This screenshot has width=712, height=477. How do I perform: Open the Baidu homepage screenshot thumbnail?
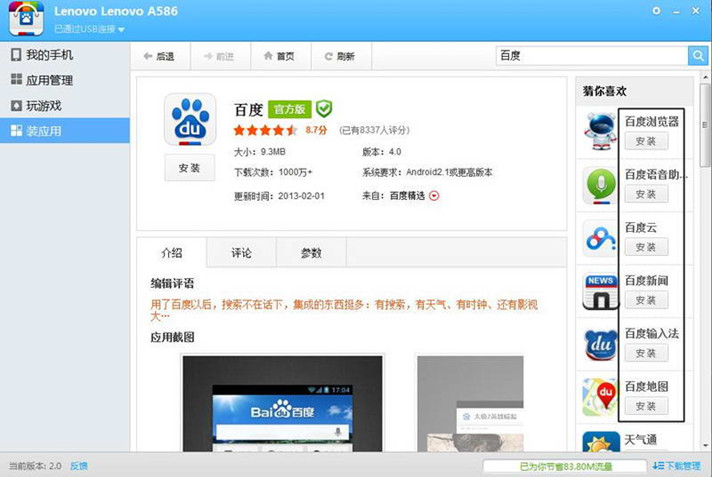tap(282, 403)
